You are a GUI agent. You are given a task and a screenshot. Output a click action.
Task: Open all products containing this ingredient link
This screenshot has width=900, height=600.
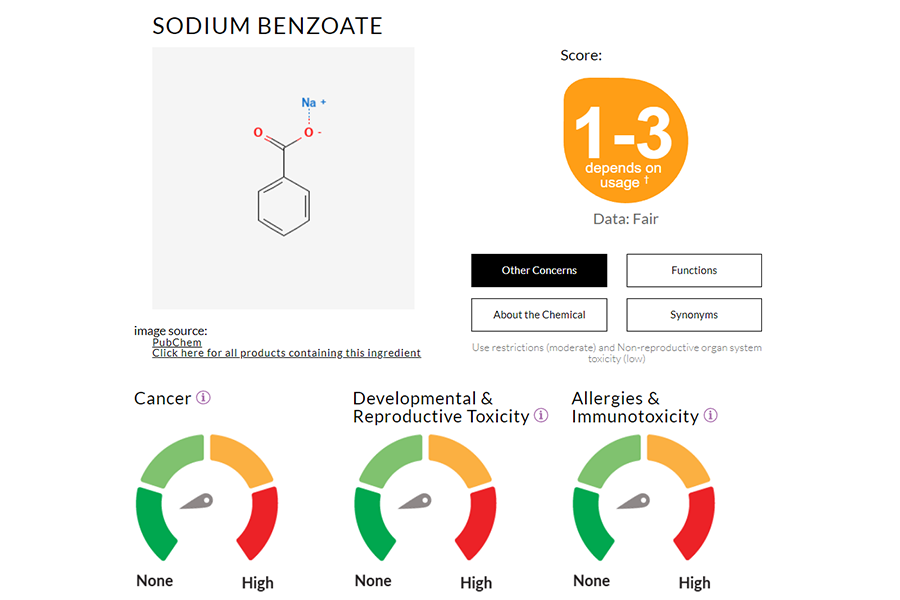click(286, 353)
